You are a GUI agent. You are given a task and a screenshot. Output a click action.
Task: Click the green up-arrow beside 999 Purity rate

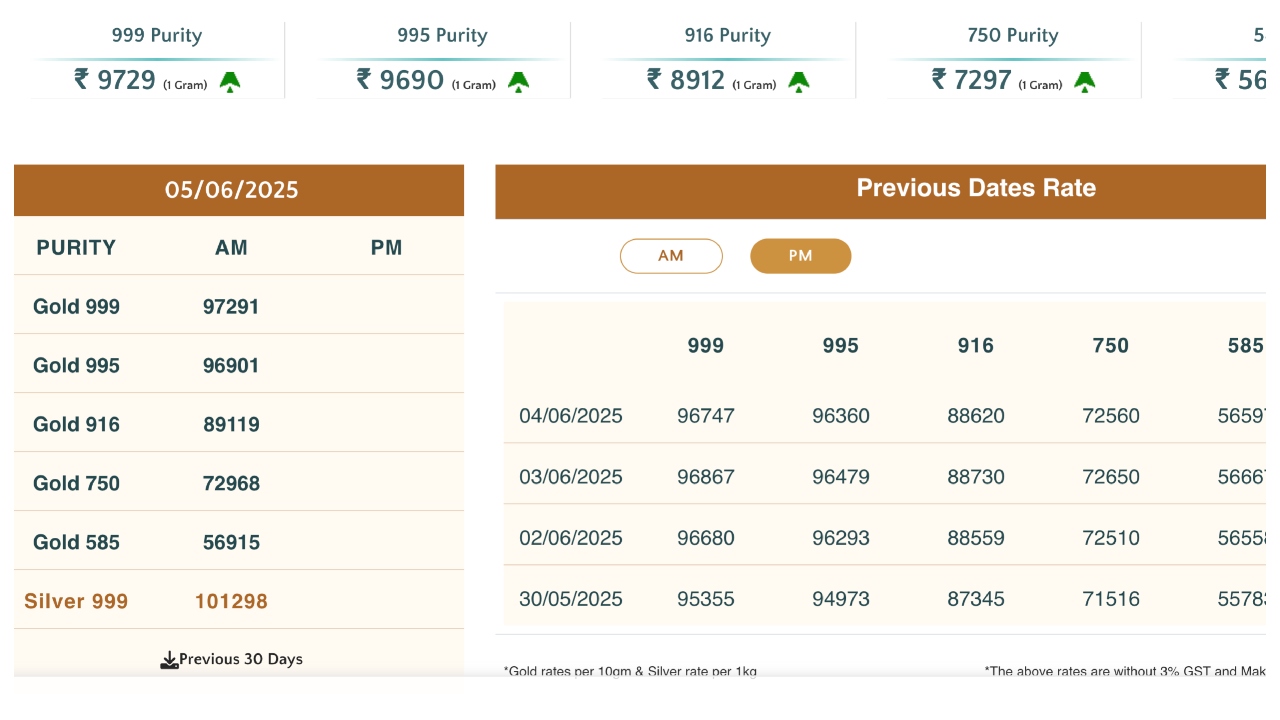point(231,83)
